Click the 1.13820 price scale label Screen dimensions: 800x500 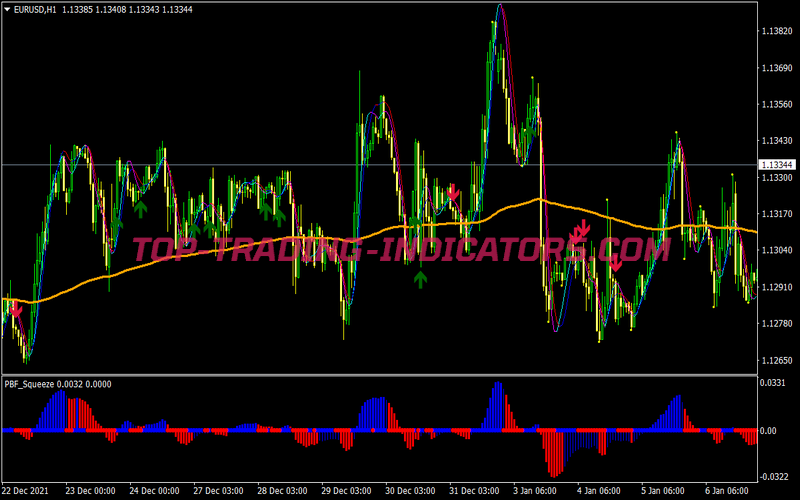(x=777, y=31)
